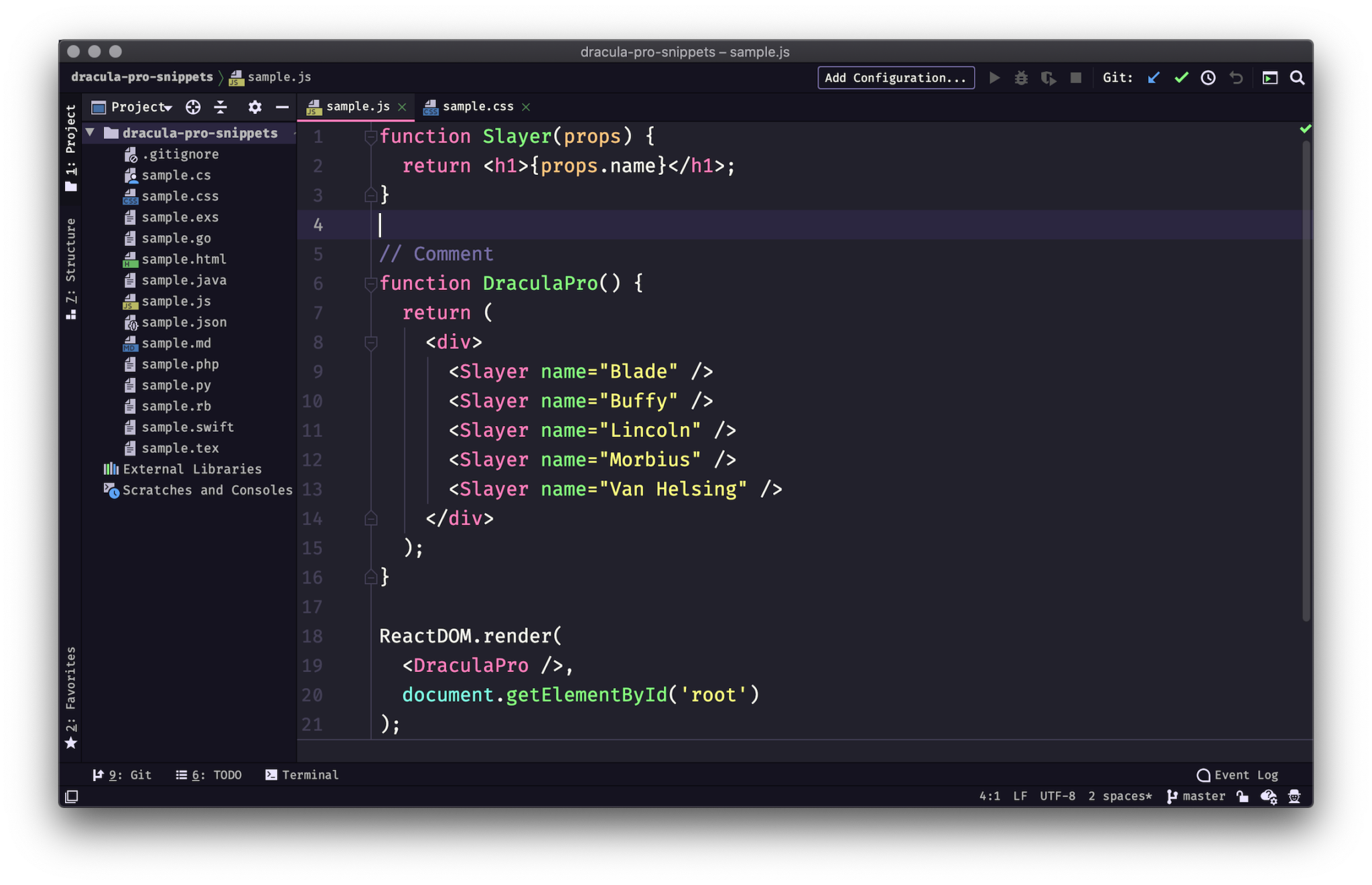Screen dimensions: 1372x885
Task: Run the current configuration
Action: click(x=994, y=78)
